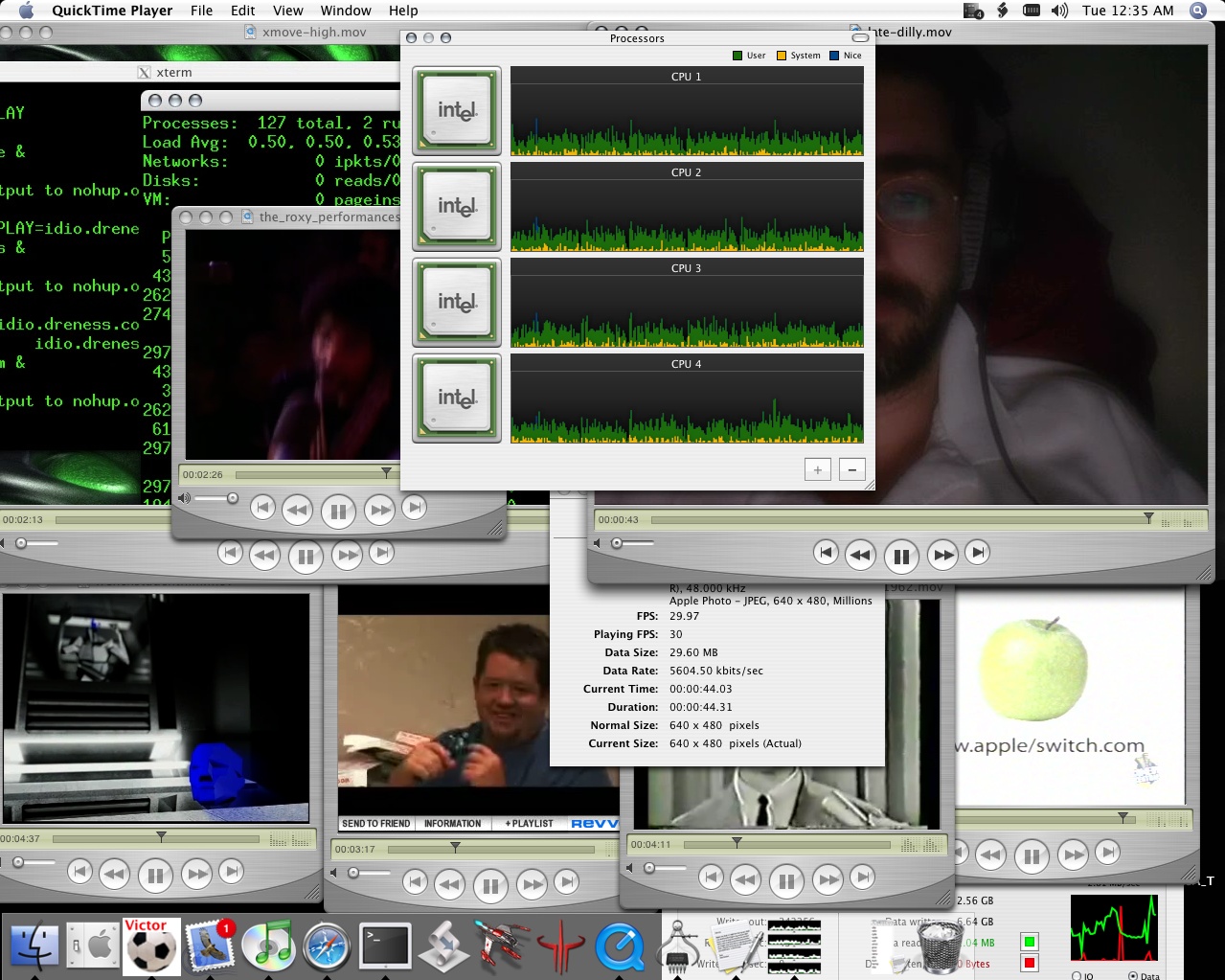Open the Window menu
Image resolution: width=1225 pixels, height=980 pixels.
tap(345, 11)
